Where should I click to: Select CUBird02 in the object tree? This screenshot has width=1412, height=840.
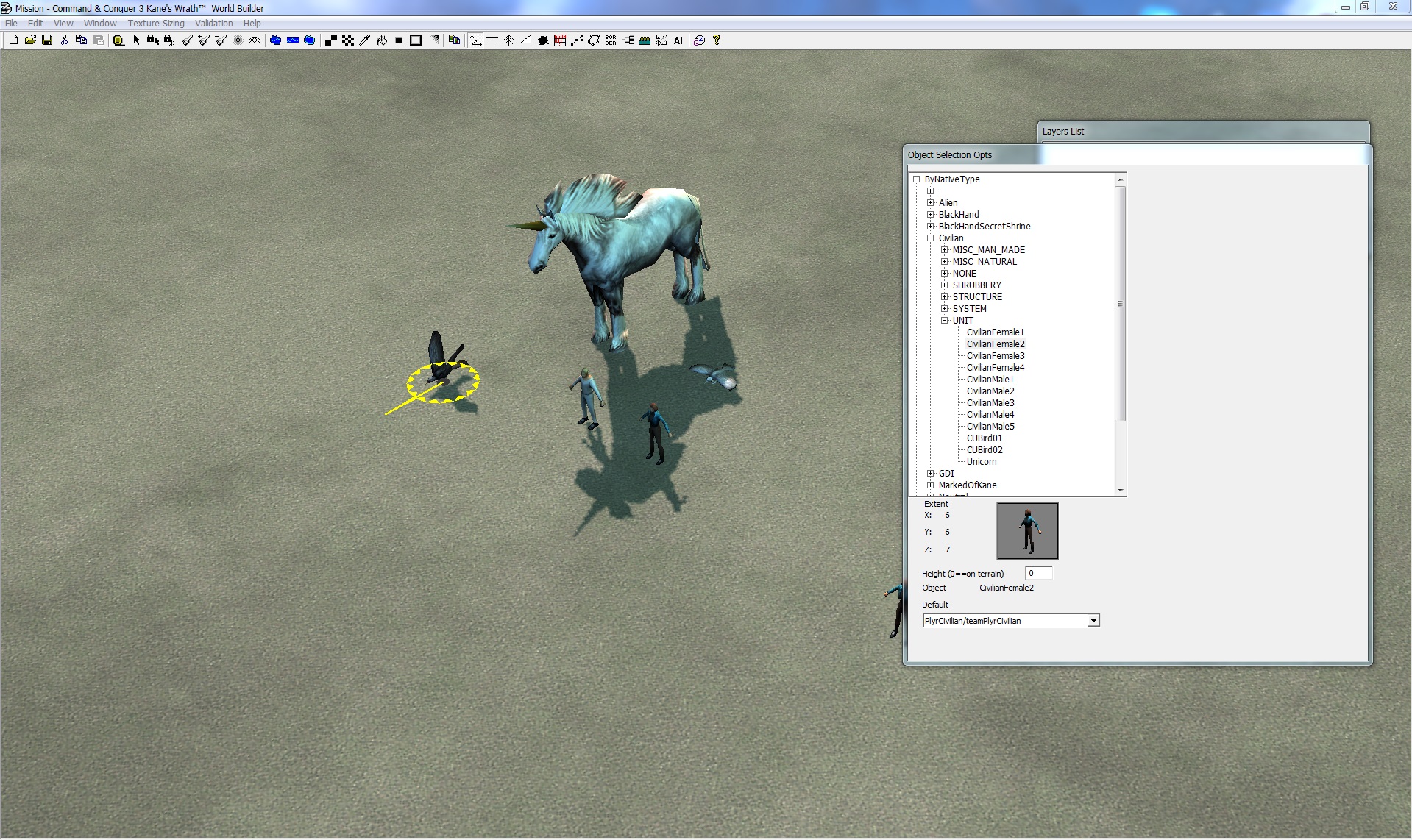985,450
